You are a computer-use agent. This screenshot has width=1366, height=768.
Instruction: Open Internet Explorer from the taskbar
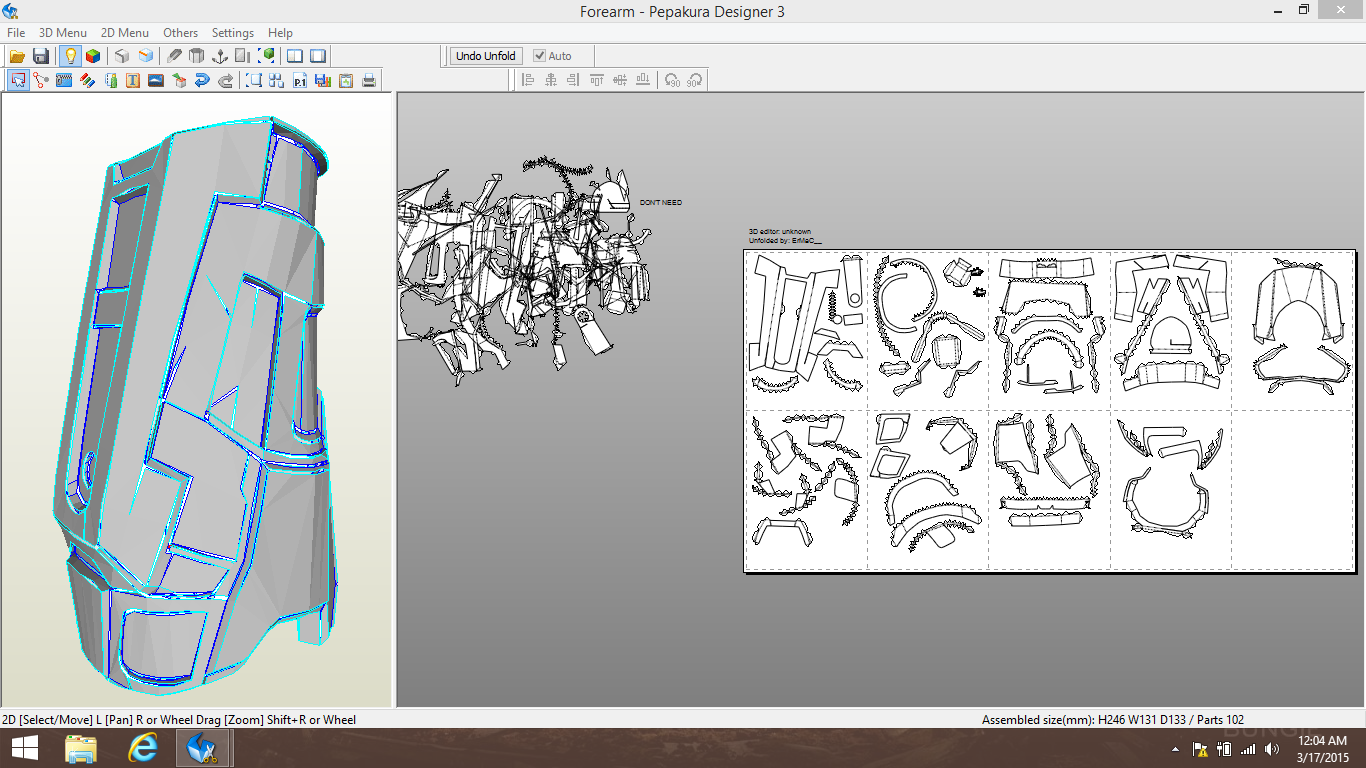[x=144, y=748]
